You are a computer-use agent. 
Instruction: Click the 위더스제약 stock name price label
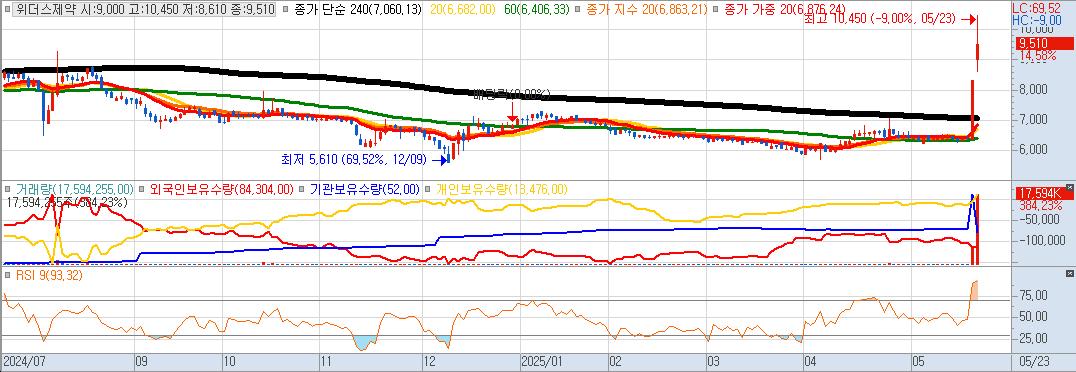[x=145, y=10]
